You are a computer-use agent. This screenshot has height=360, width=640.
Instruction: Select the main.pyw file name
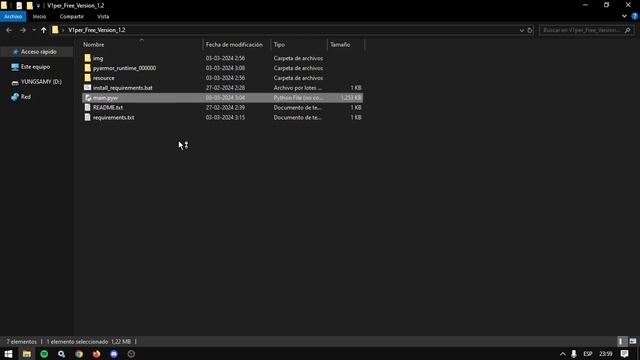tap(105, 98)
